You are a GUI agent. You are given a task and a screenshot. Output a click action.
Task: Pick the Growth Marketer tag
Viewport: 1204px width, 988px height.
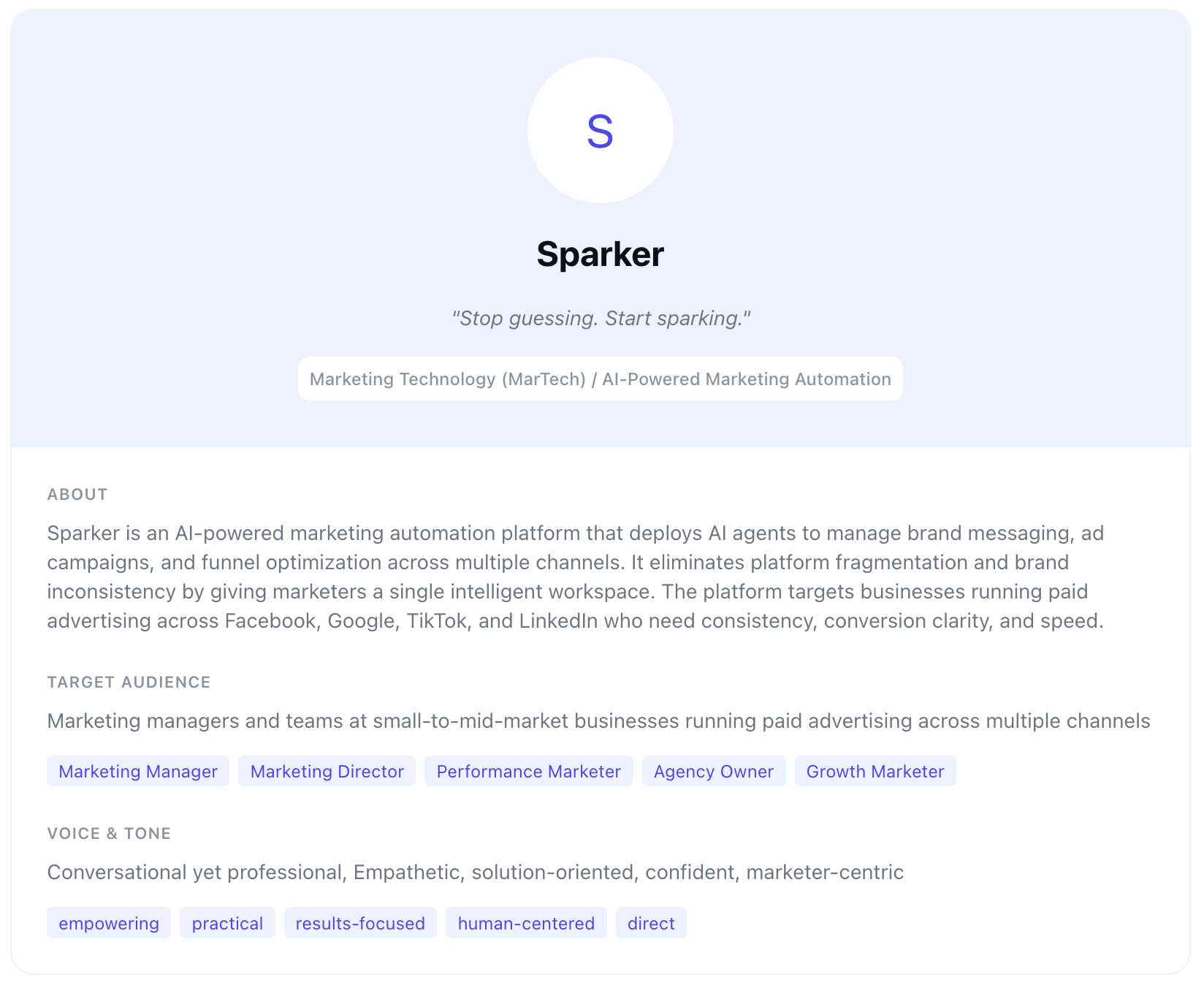point(875,772)
